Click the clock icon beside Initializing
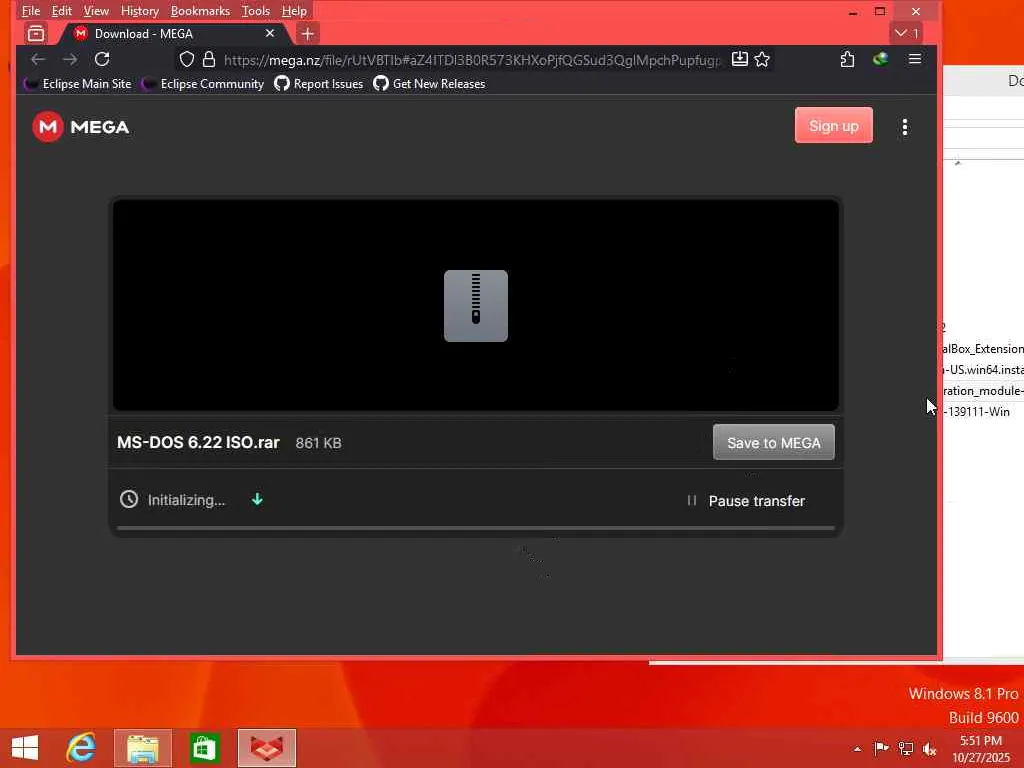The width and height of the screenshot is (1024, 768). coord(129,500)
